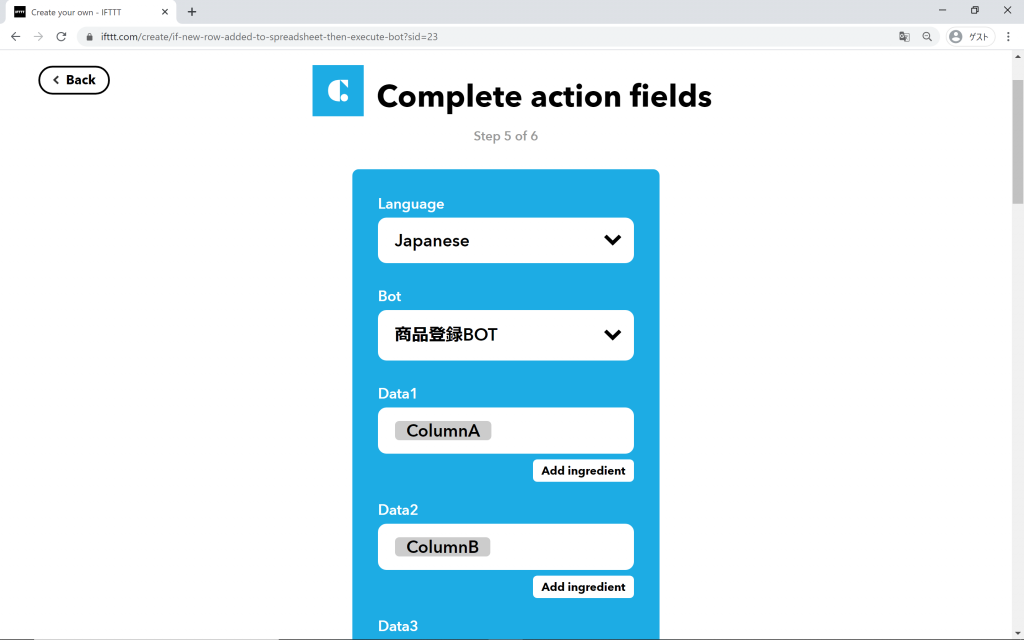Click the 'Data2' field label
This screenshot has width=1024, height=640.
(398, 509)
